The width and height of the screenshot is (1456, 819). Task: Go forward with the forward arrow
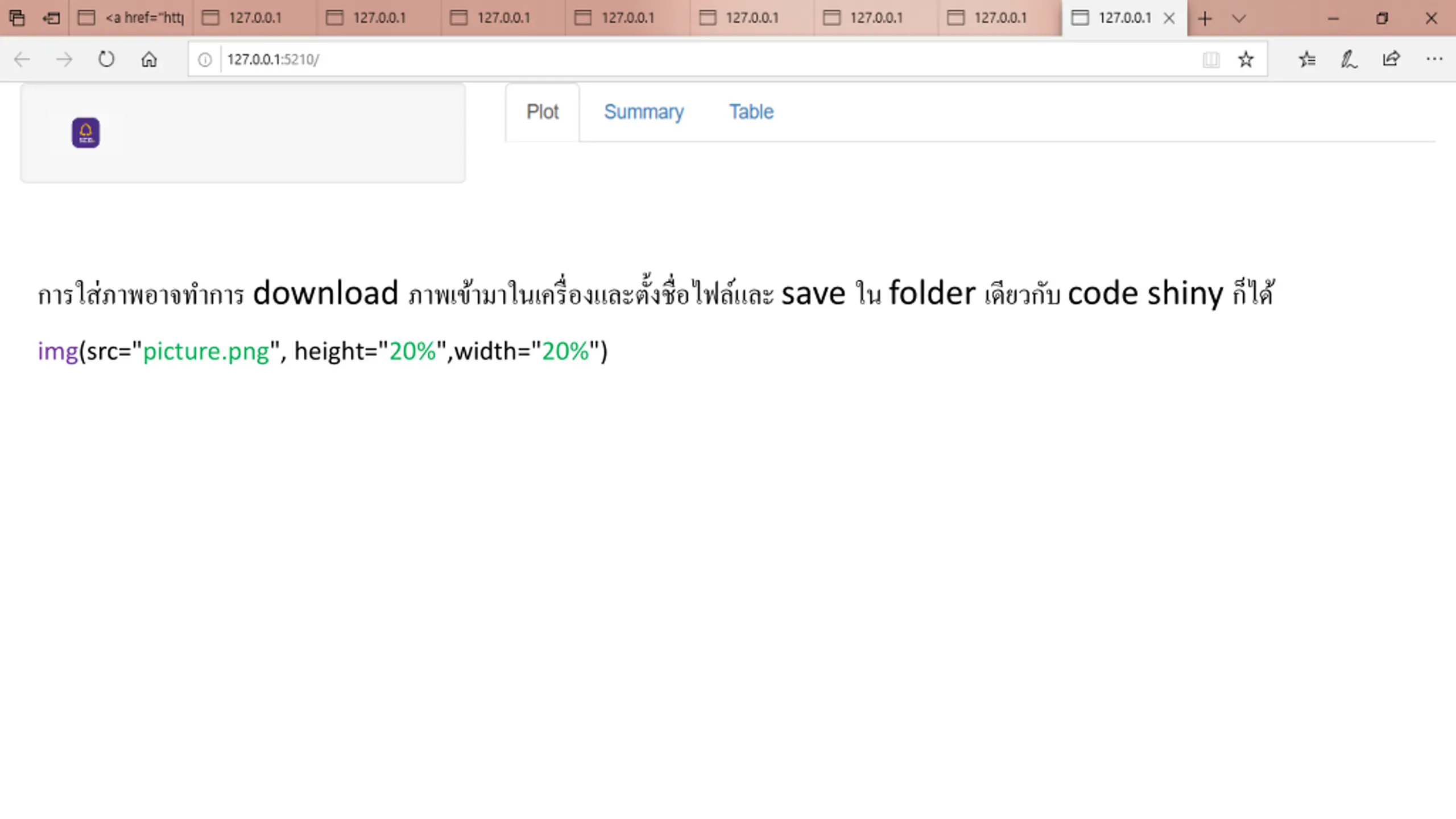pyautogui.click(x=64, y=59)
